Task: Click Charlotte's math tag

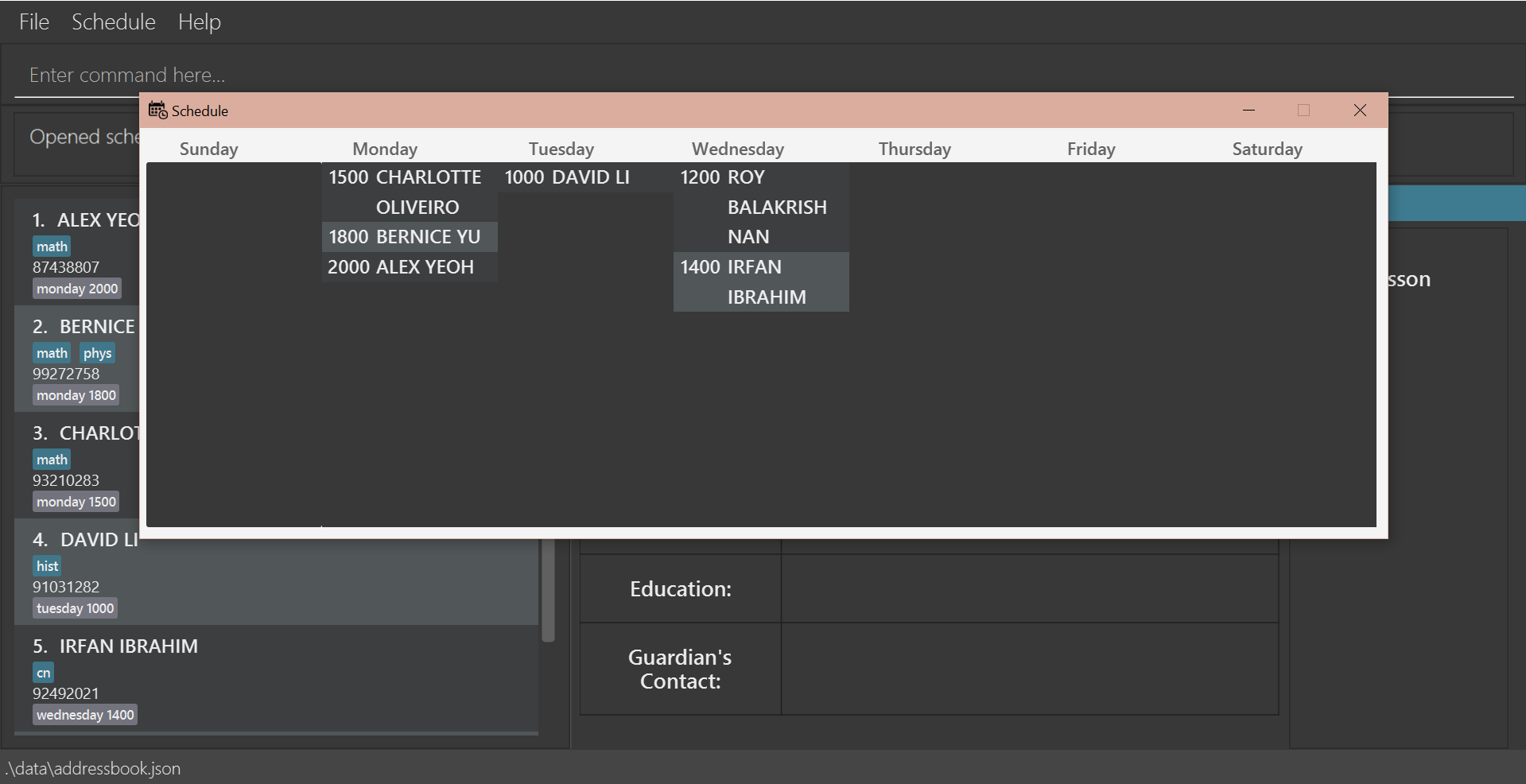Action: [52, 460]
